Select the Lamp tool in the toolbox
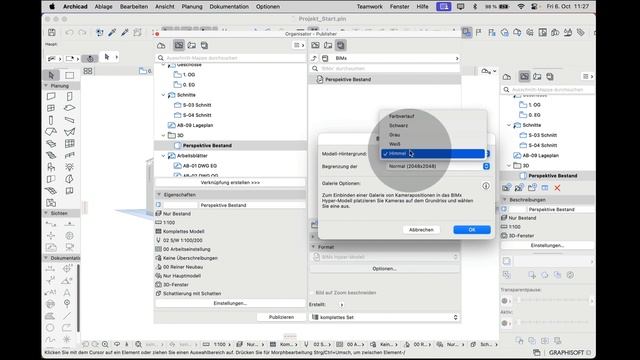The width and height of the screenshot is (640, 360). click(x=70, y=167)
